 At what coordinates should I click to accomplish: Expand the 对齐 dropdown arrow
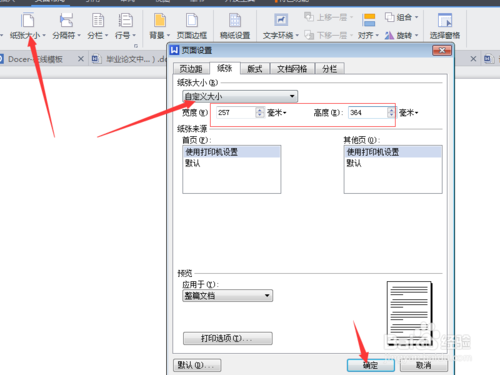pyautogui.click(x=377, y=35)
